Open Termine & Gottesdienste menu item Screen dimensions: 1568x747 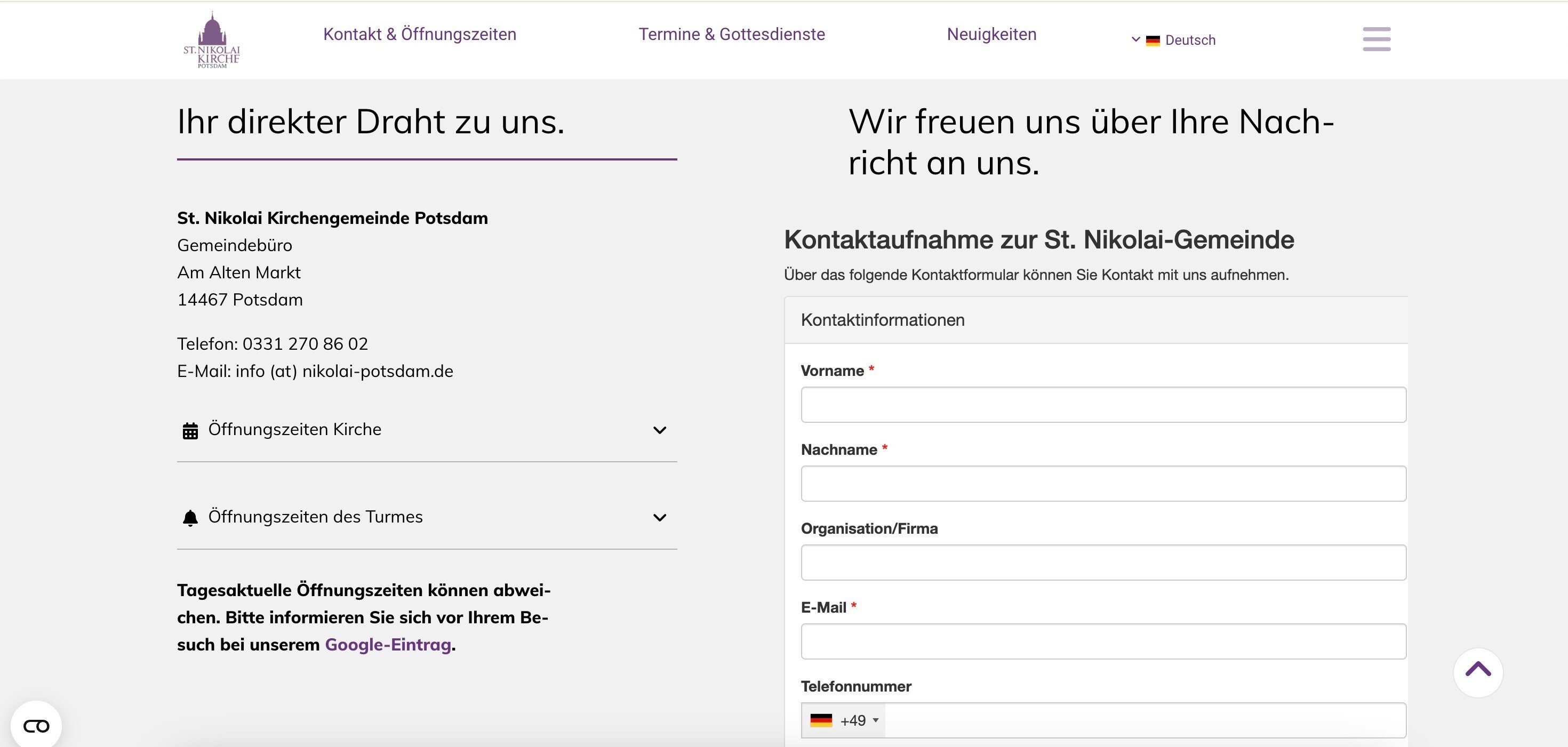point(732,34)
